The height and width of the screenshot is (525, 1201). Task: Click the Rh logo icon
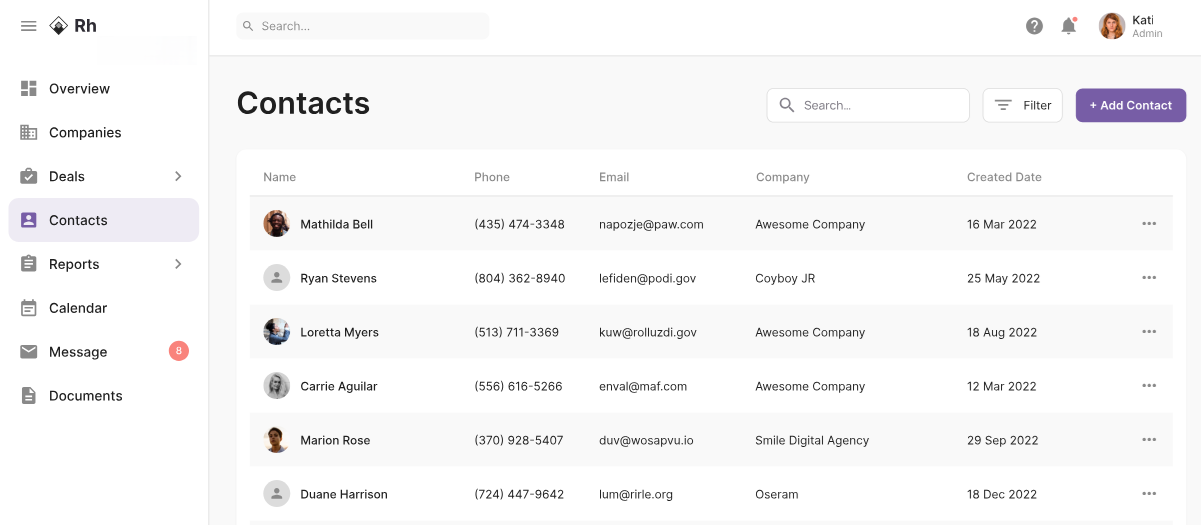click(x=59, y=26)
